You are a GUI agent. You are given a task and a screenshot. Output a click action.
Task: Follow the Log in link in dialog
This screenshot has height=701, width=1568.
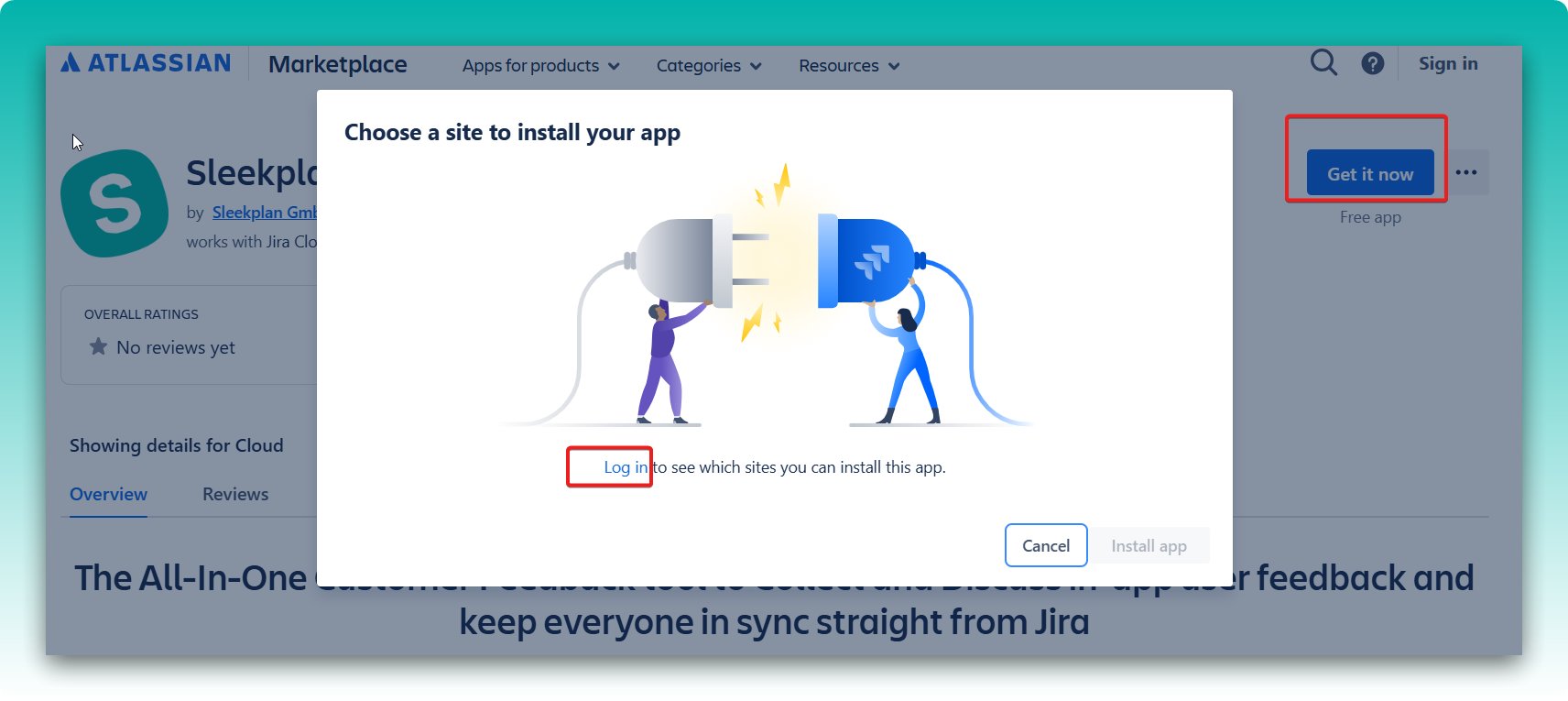(626, 467)
